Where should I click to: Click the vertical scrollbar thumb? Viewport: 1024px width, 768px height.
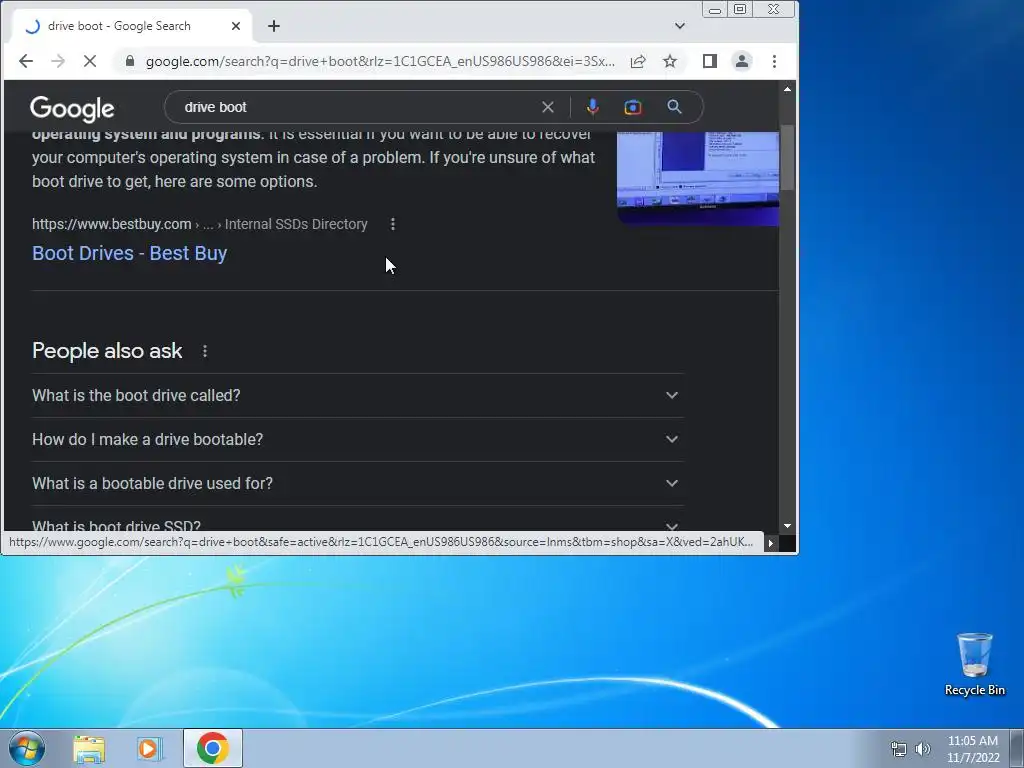(787, 157)
